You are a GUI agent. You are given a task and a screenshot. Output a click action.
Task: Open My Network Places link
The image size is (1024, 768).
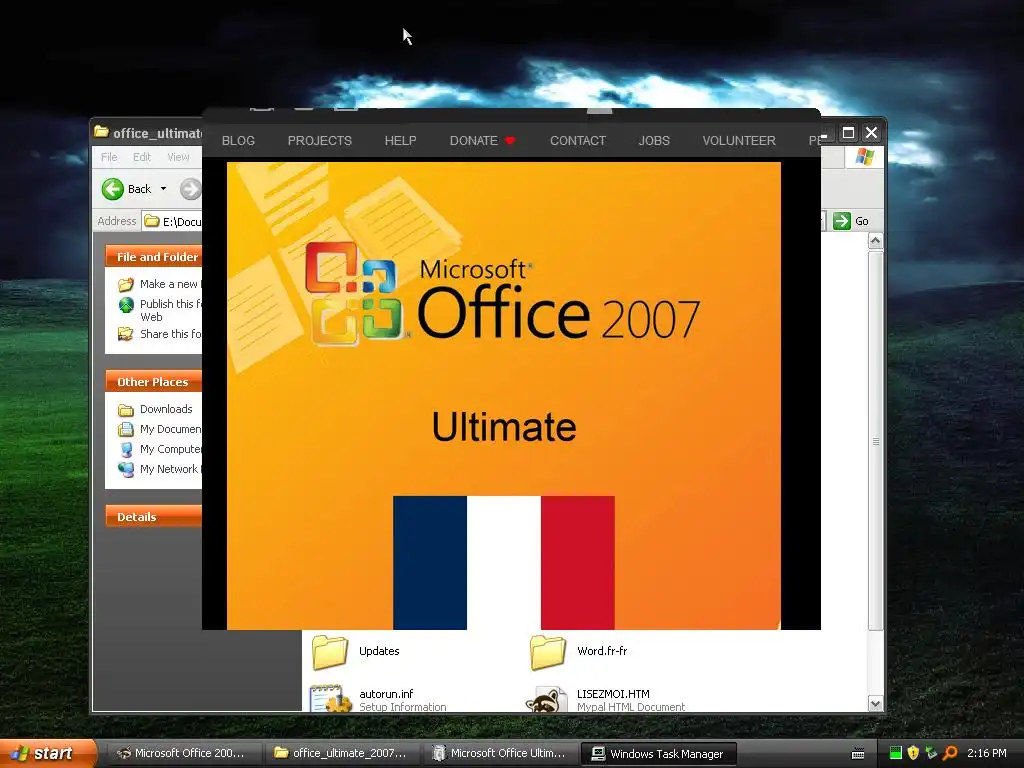coord(170,470)
